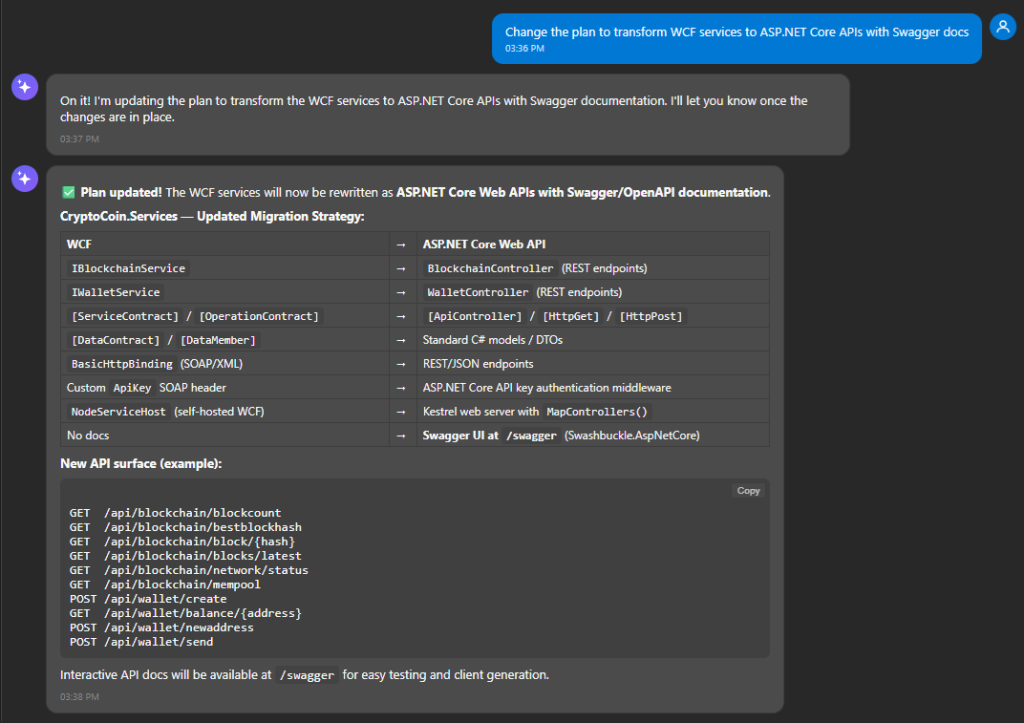Click the [HttpPost] code label

tap(651, 316)
